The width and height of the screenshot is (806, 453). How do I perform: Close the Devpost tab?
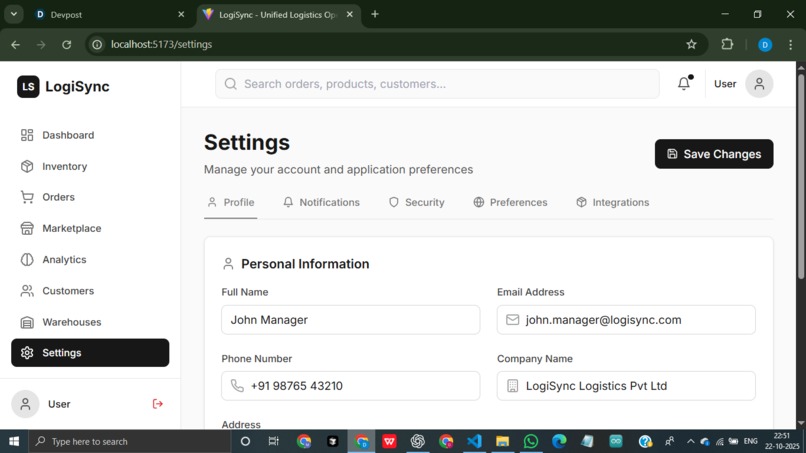click(x=181, y=14)
